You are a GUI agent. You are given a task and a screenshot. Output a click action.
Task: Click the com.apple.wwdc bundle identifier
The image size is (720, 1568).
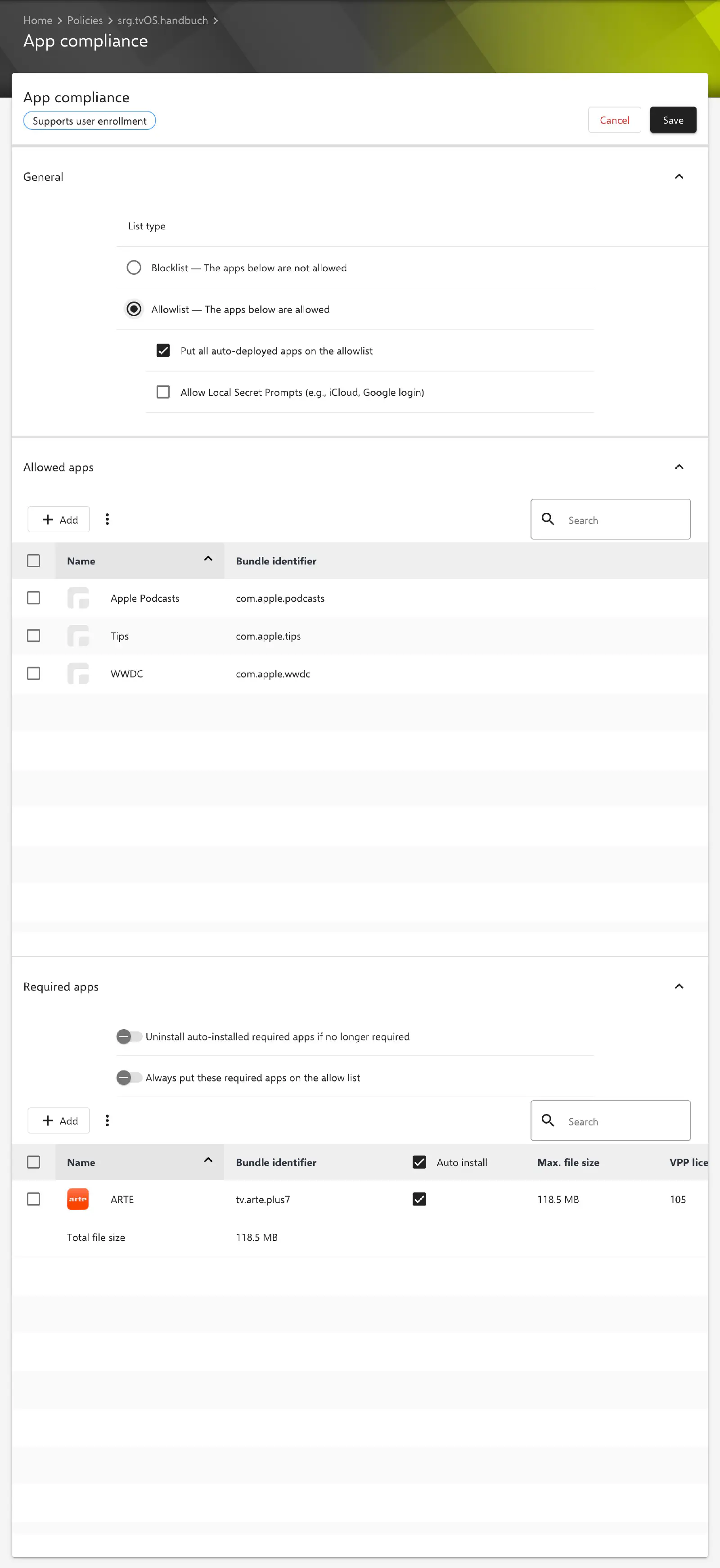273,673
